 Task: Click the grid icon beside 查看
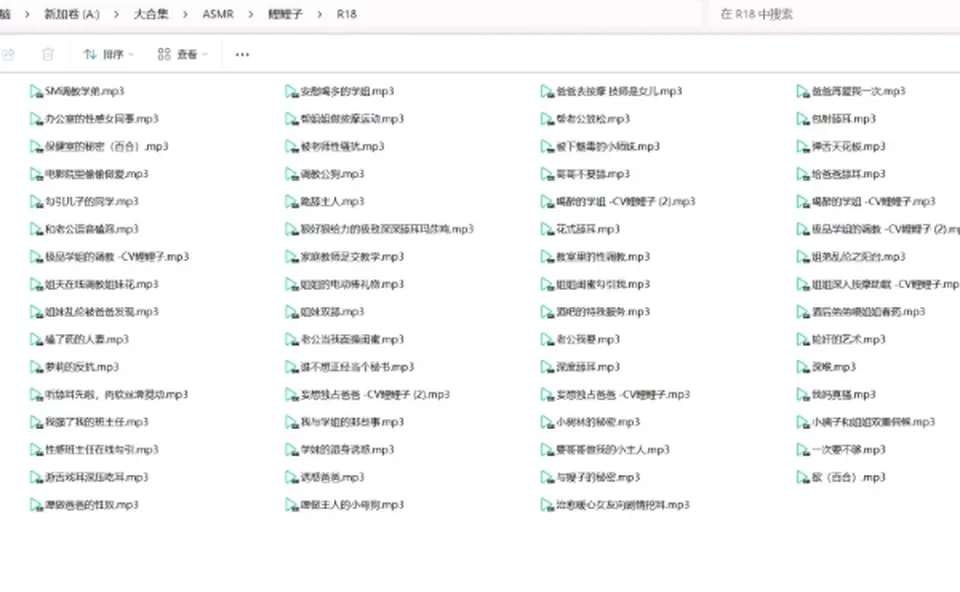(x=164, y=54)
